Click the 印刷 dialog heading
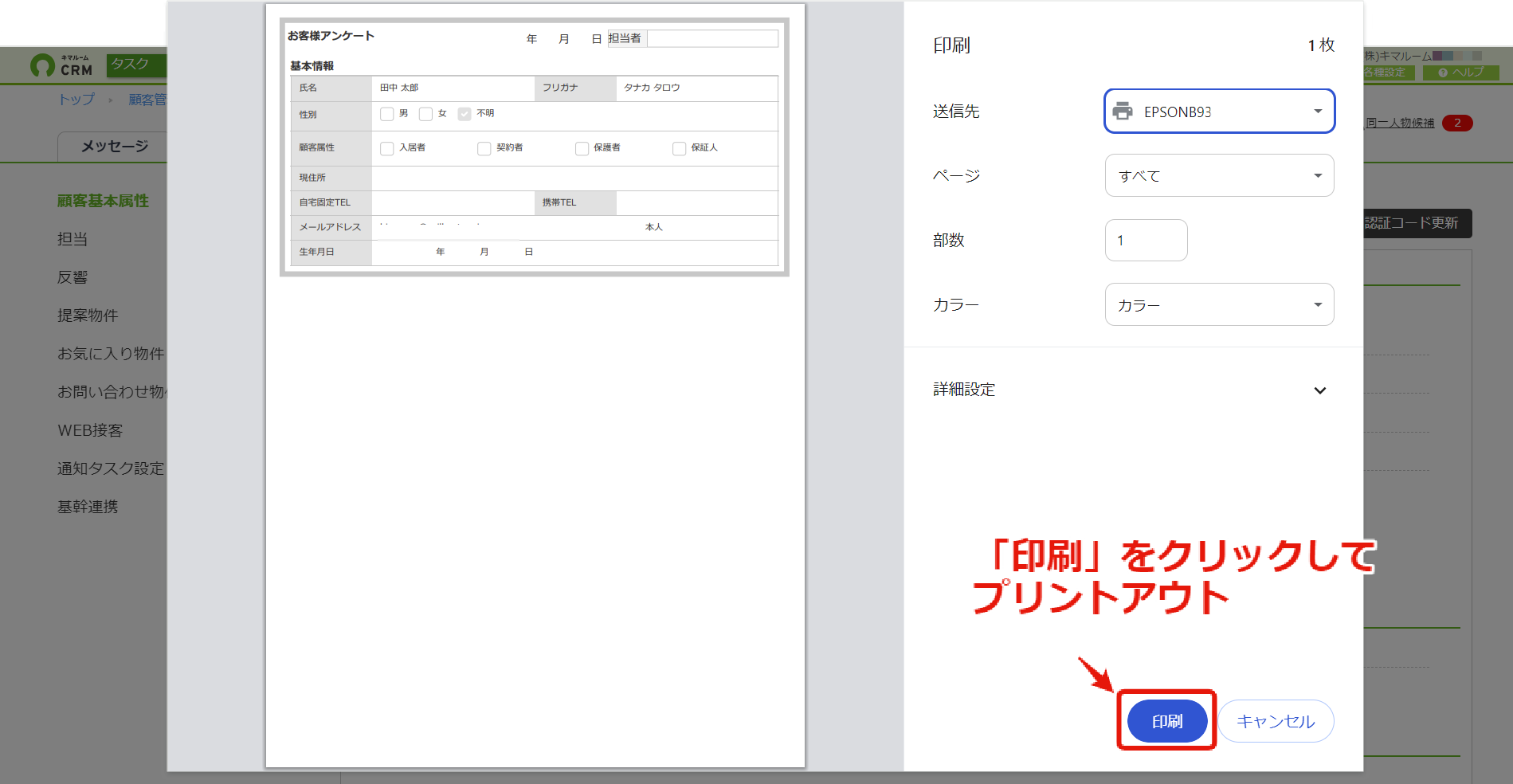Screen dimensions: 1513x784 (x=952, y=45)
